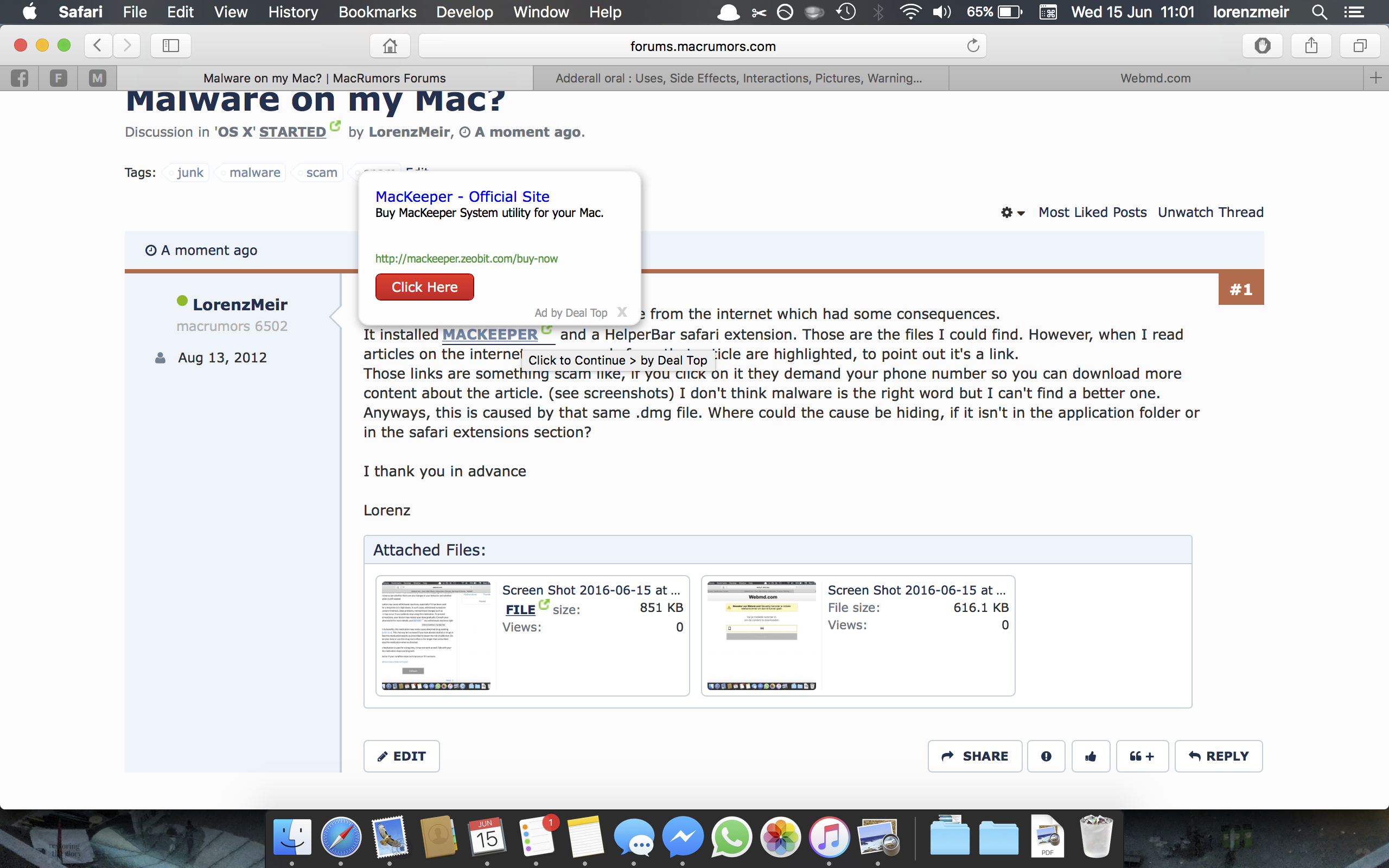Show all tabs overview button
Viewport: 1389px width, 868px height.
click(1360, 46)
